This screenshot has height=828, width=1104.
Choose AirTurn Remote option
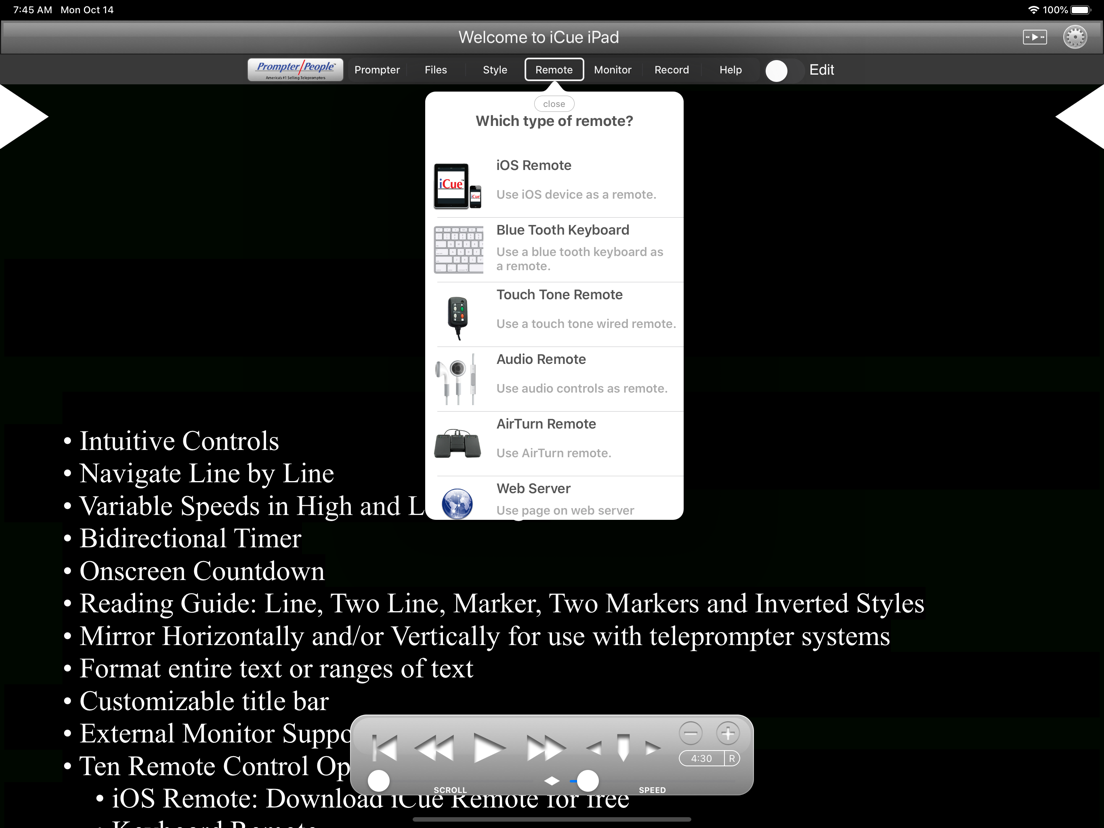pos(554,444)
